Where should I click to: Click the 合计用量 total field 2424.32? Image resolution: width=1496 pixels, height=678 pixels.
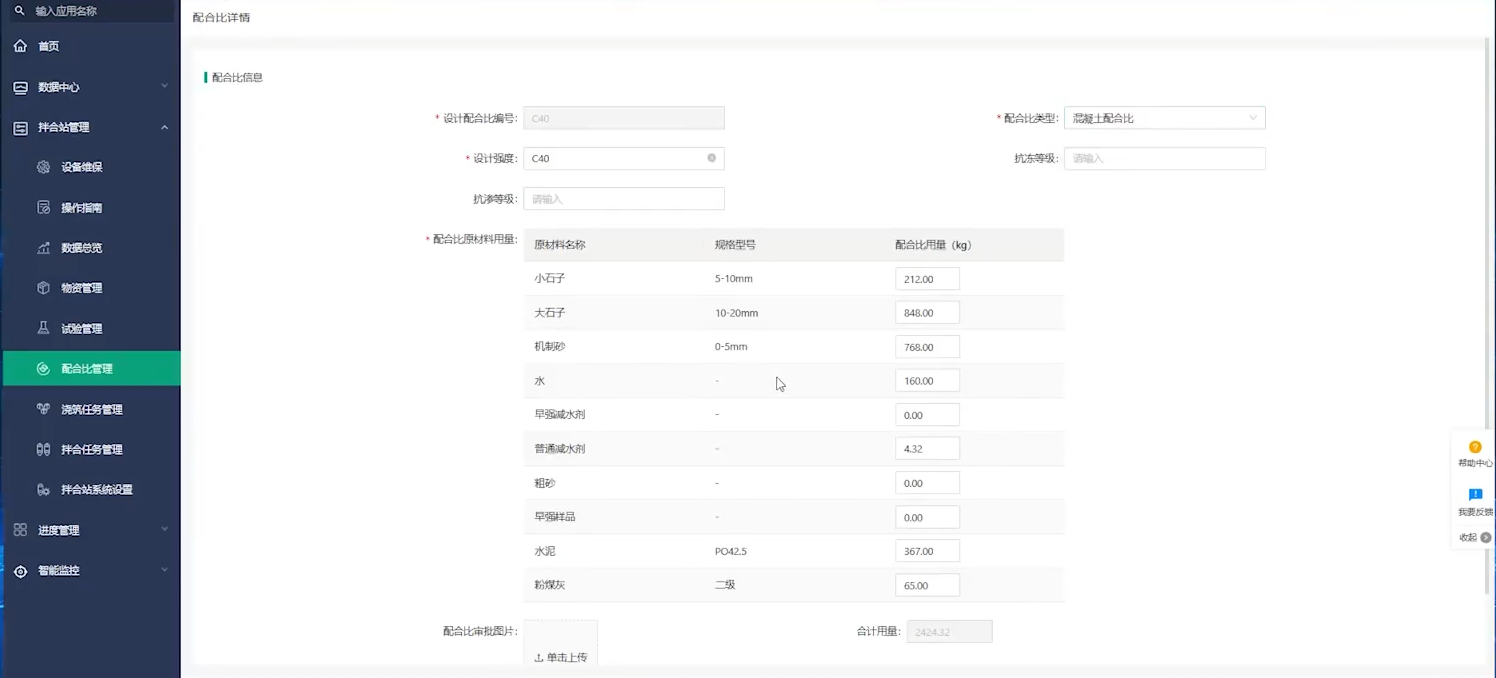click(949, 632)
